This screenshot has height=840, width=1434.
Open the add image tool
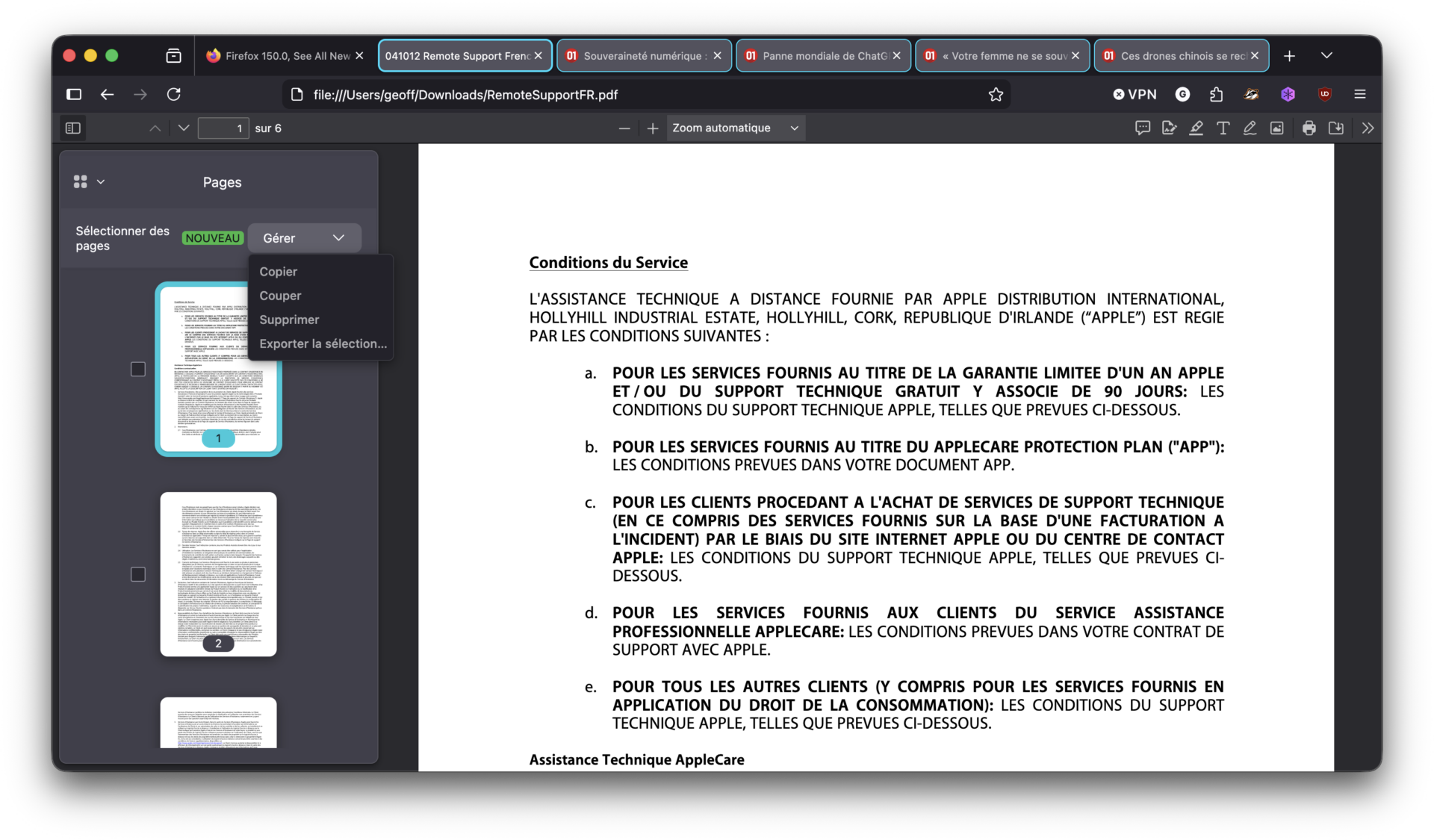tap(1276, 128)
